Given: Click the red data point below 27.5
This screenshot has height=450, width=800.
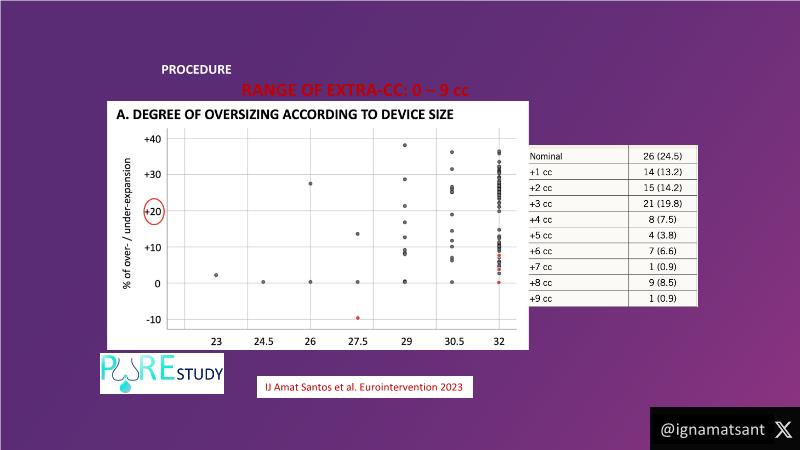Looking at the screenshot, I should [357, 318].
